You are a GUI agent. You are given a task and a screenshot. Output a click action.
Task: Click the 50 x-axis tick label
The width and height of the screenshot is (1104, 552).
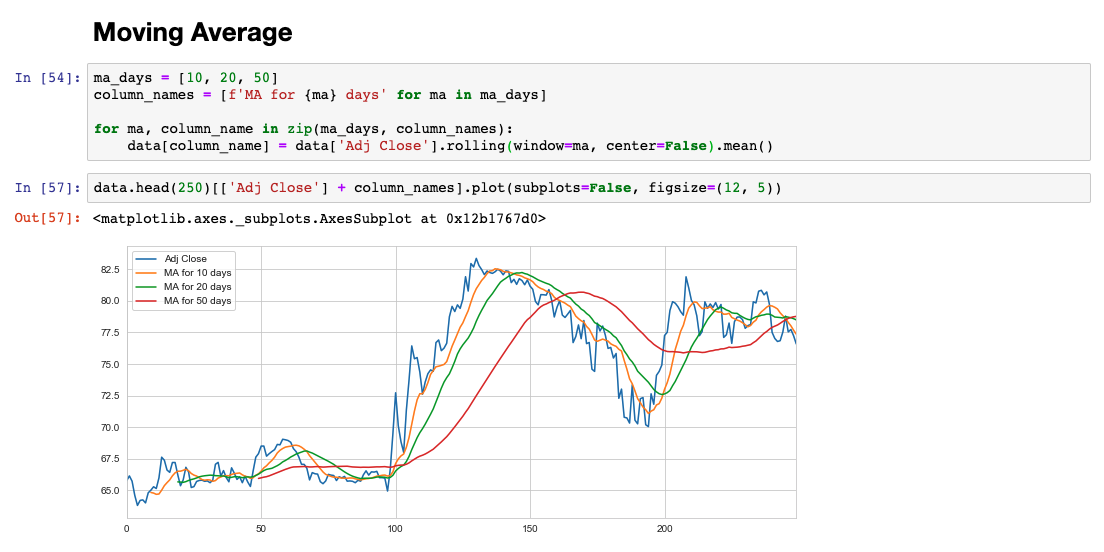pos(261,528)
